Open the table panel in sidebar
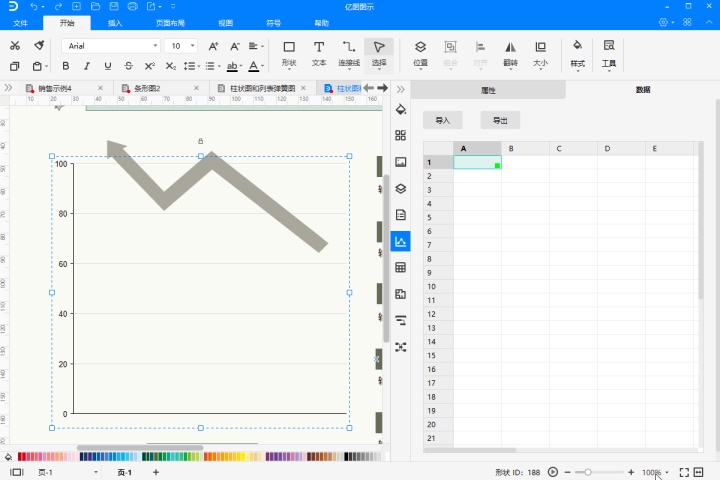720x480 pixels. 401,268
